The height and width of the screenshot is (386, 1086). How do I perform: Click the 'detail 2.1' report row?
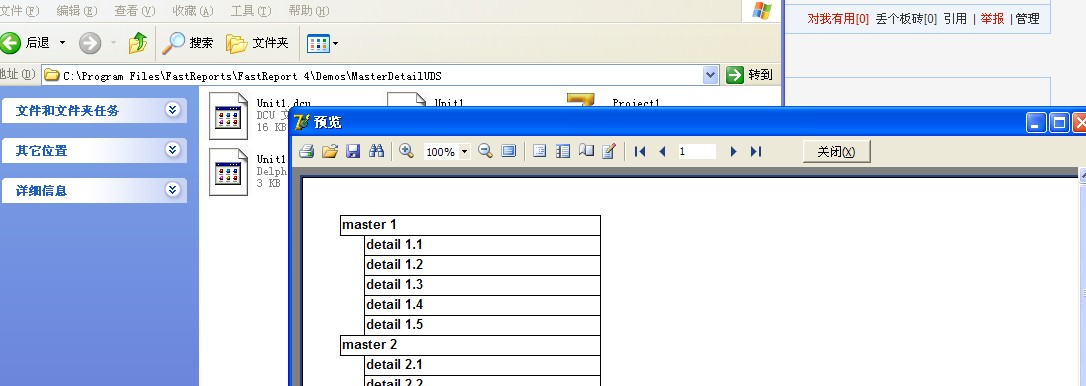coord(482,365)
